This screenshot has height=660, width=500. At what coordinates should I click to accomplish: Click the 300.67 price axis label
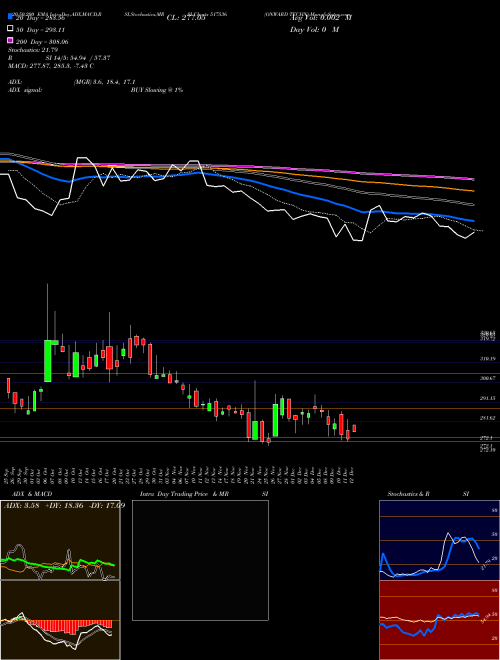coord(487,378)
